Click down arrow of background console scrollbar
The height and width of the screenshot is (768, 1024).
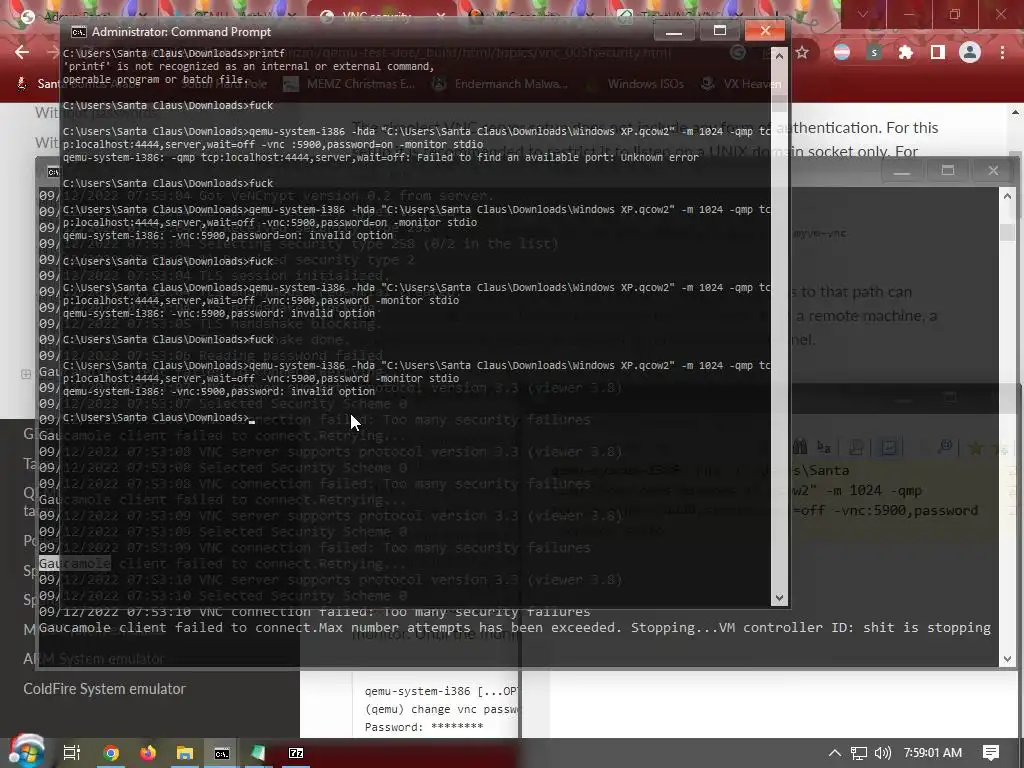(x=1007, y=659)
